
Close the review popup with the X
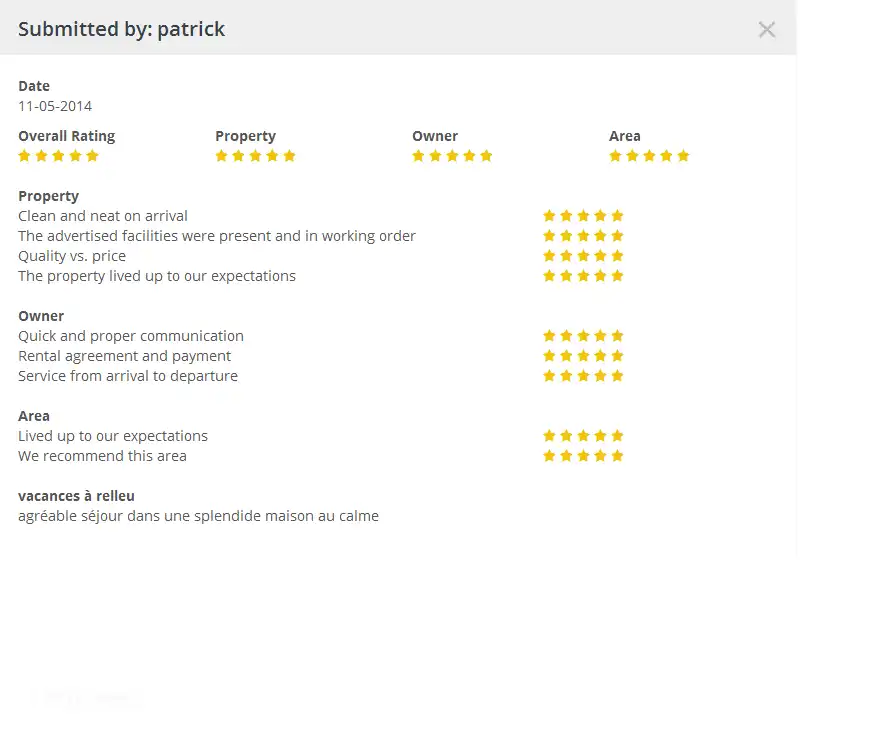pyautogui.click(x=767, y=30)
